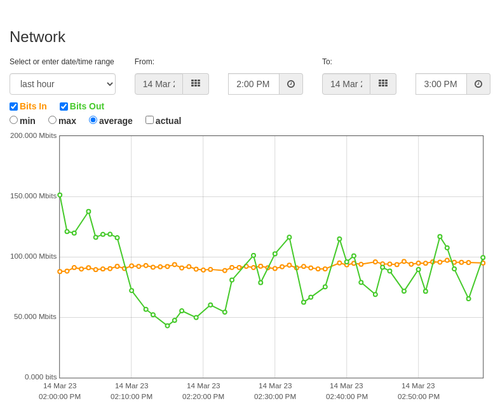Click the '200.000 Mbits' axis label
Viewport: 500px width, 403px height.
point(33,135)
